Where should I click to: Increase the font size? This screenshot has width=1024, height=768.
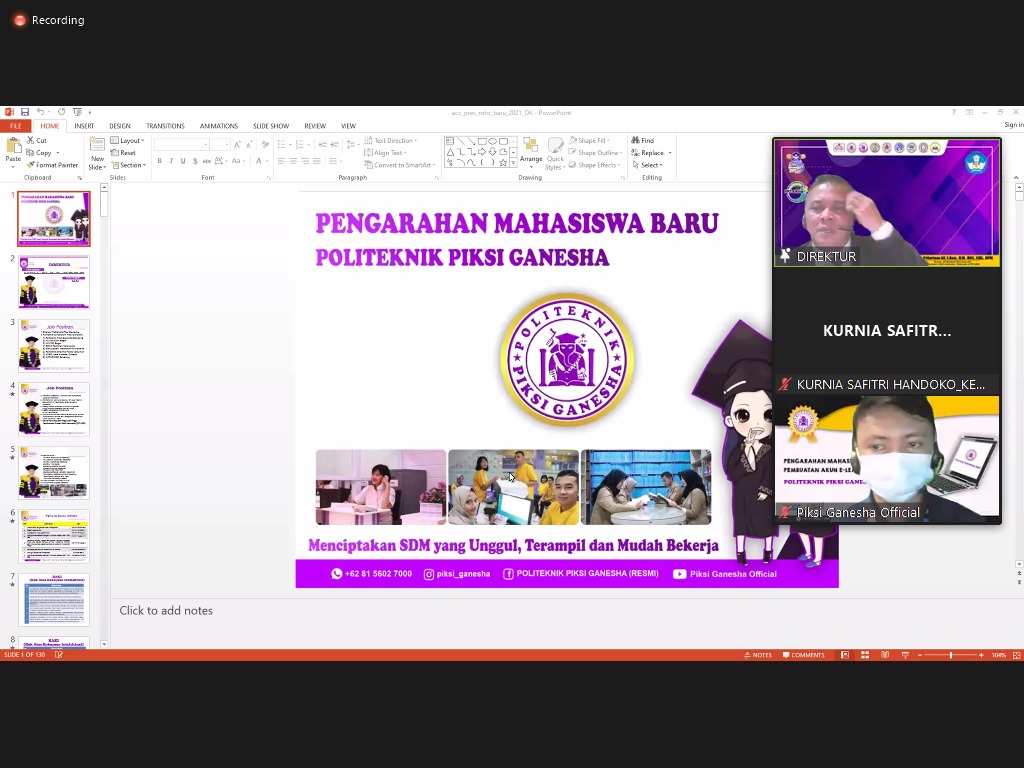click(x=237, y=144)
